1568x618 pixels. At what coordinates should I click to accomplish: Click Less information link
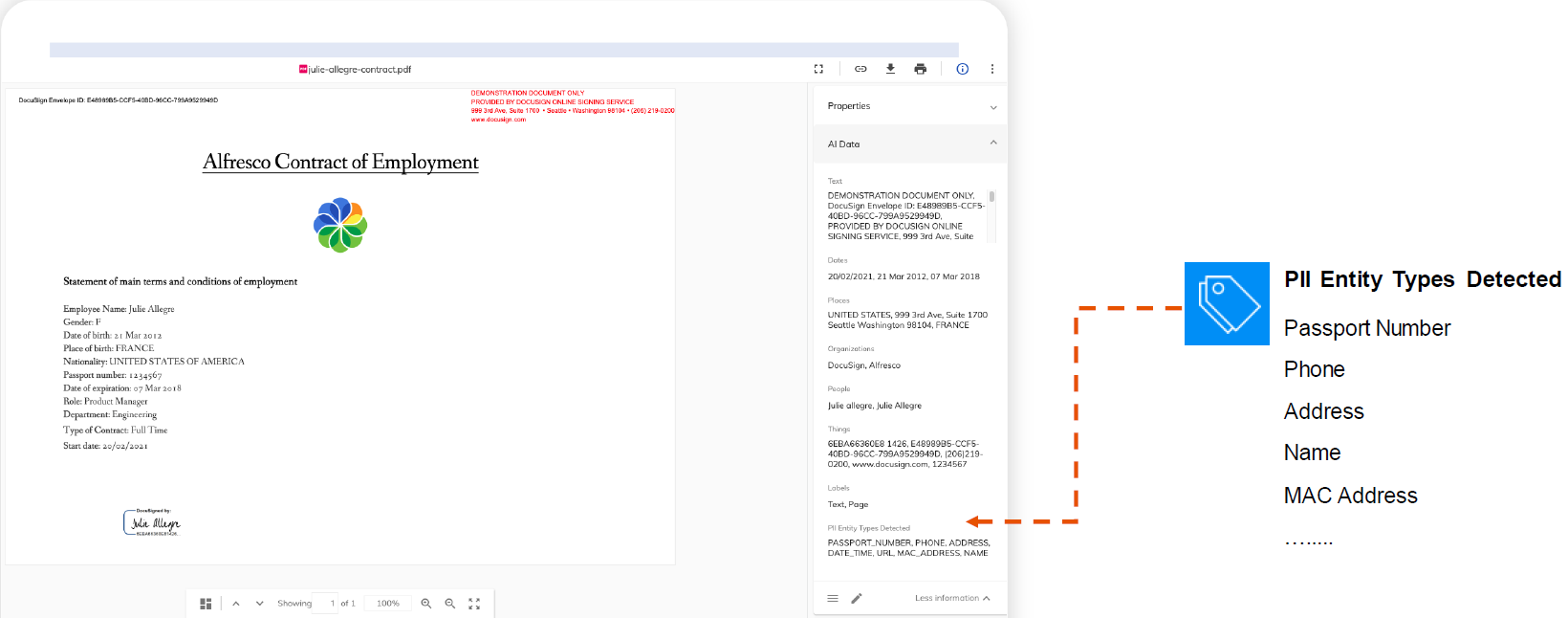pyautogui.click(x=951, y=598)
